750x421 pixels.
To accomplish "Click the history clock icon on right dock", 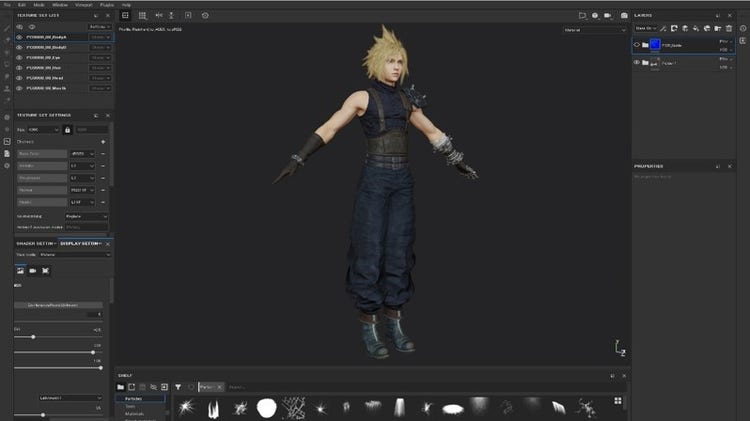I will pyautogui.click(x=743, y=28).
